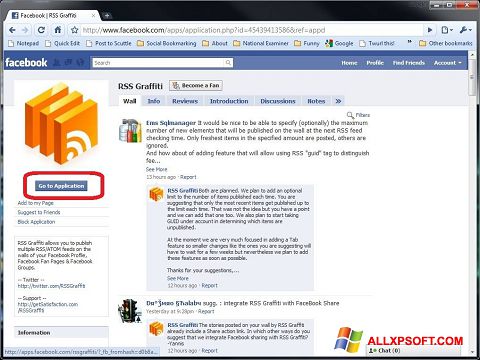480x360 pixels.
Task: Open the wrench tools menu
Action: (x=465, y=30)
